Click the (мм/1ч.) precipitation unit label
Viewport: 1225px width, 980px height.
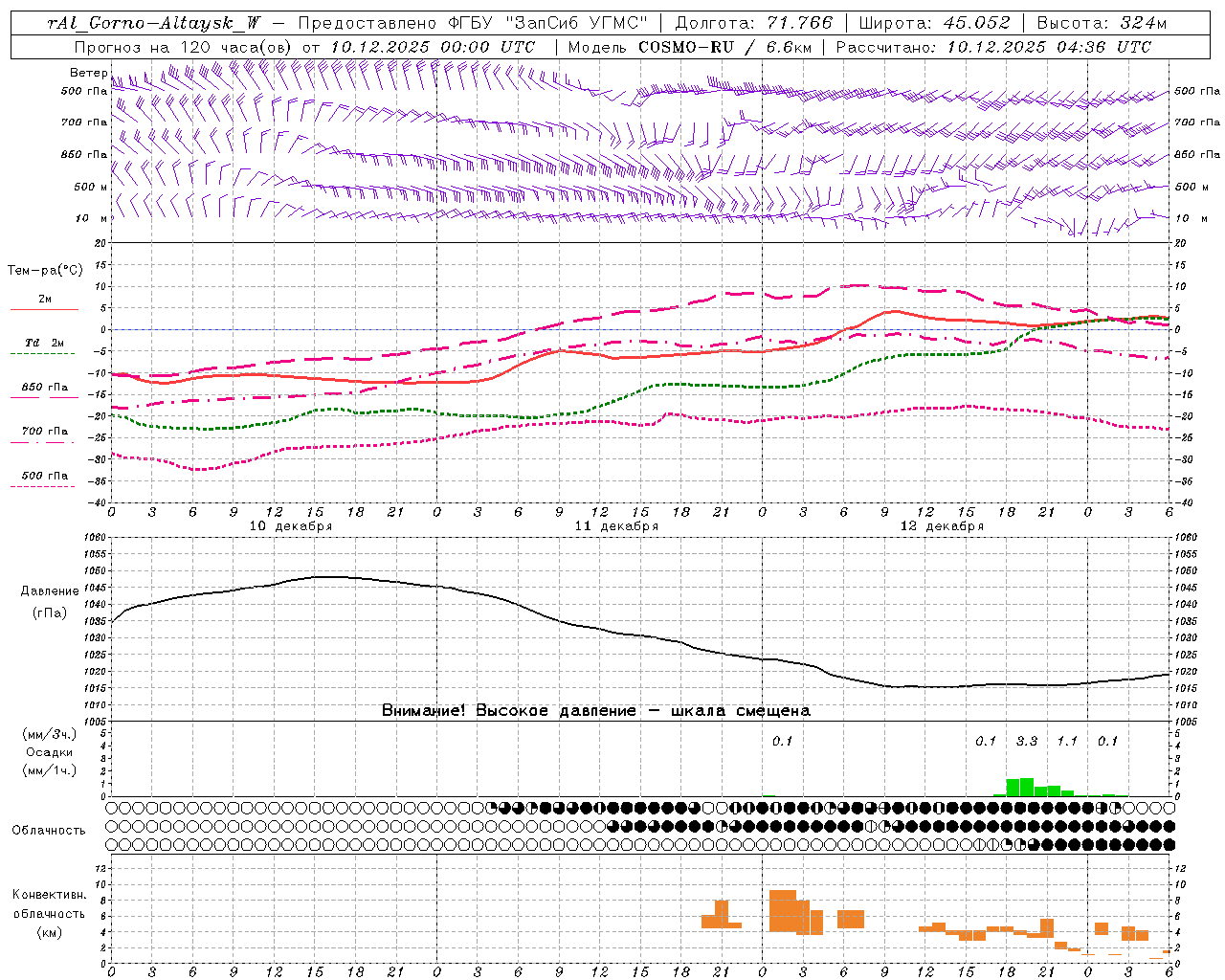tap(49, 770)
